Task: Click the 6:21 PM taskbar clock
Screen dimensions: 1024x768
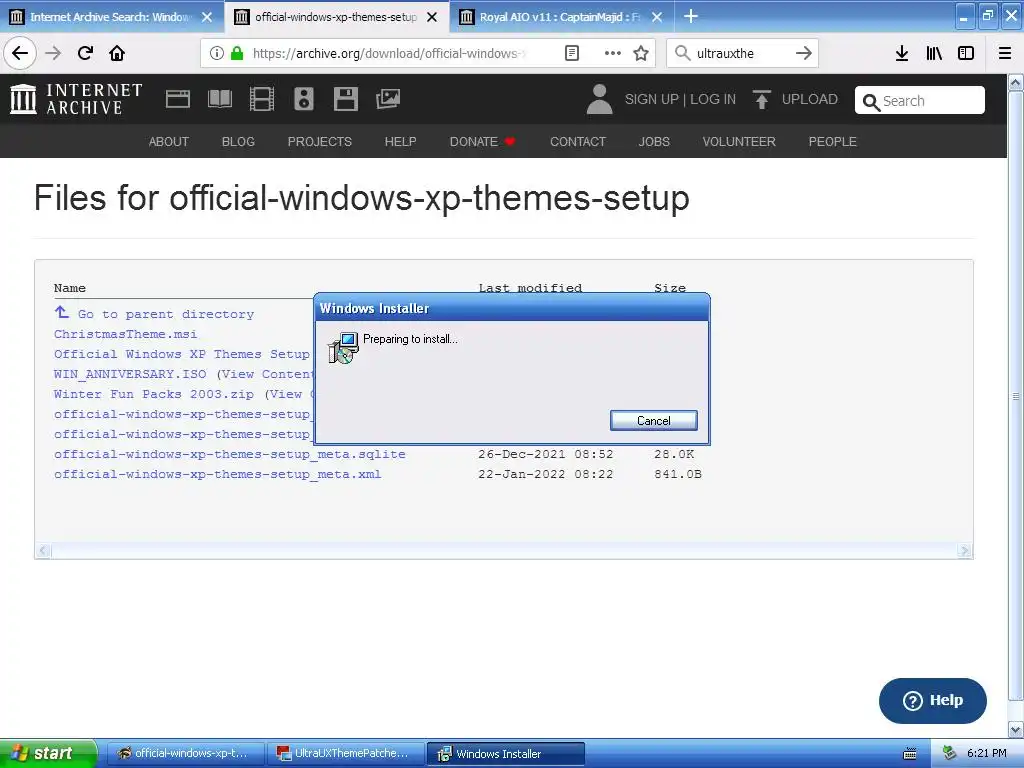Action: 987,754
